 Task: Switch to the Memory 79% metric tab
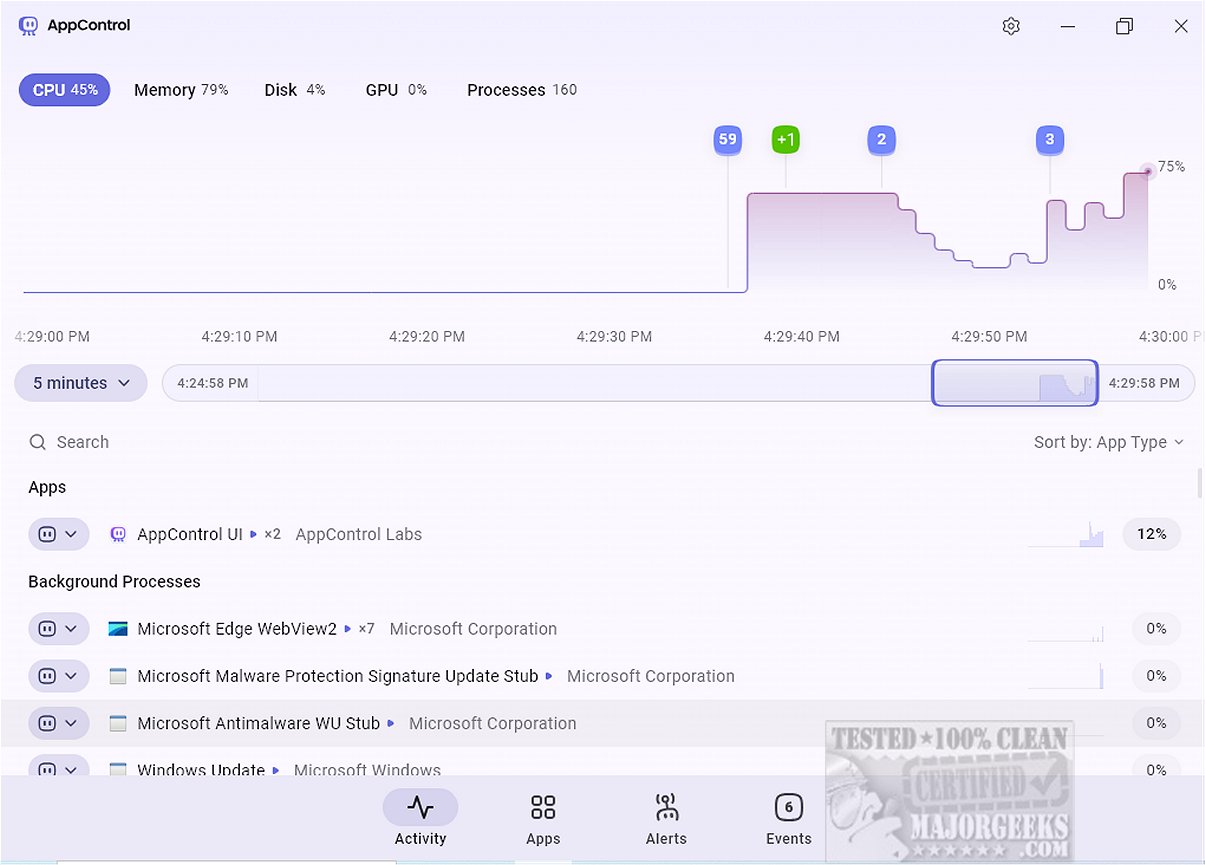[x=181, y=90]
